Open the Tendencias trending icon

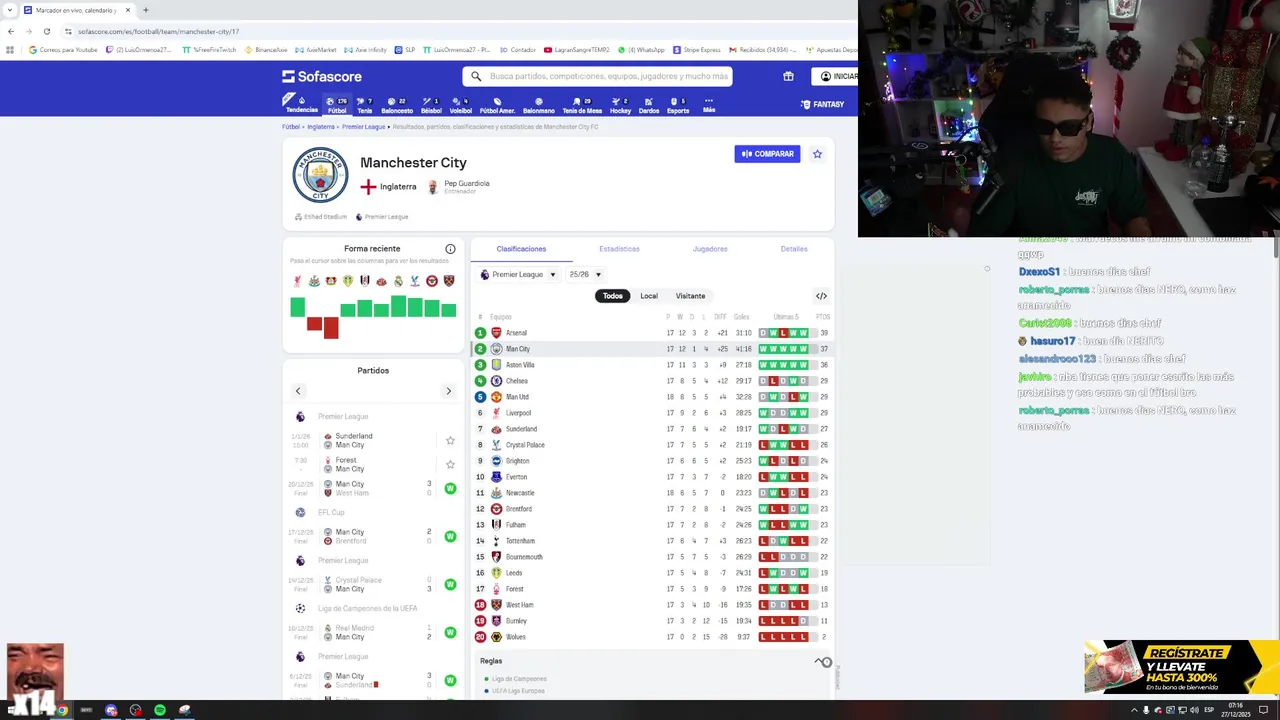tap(301, 105)
